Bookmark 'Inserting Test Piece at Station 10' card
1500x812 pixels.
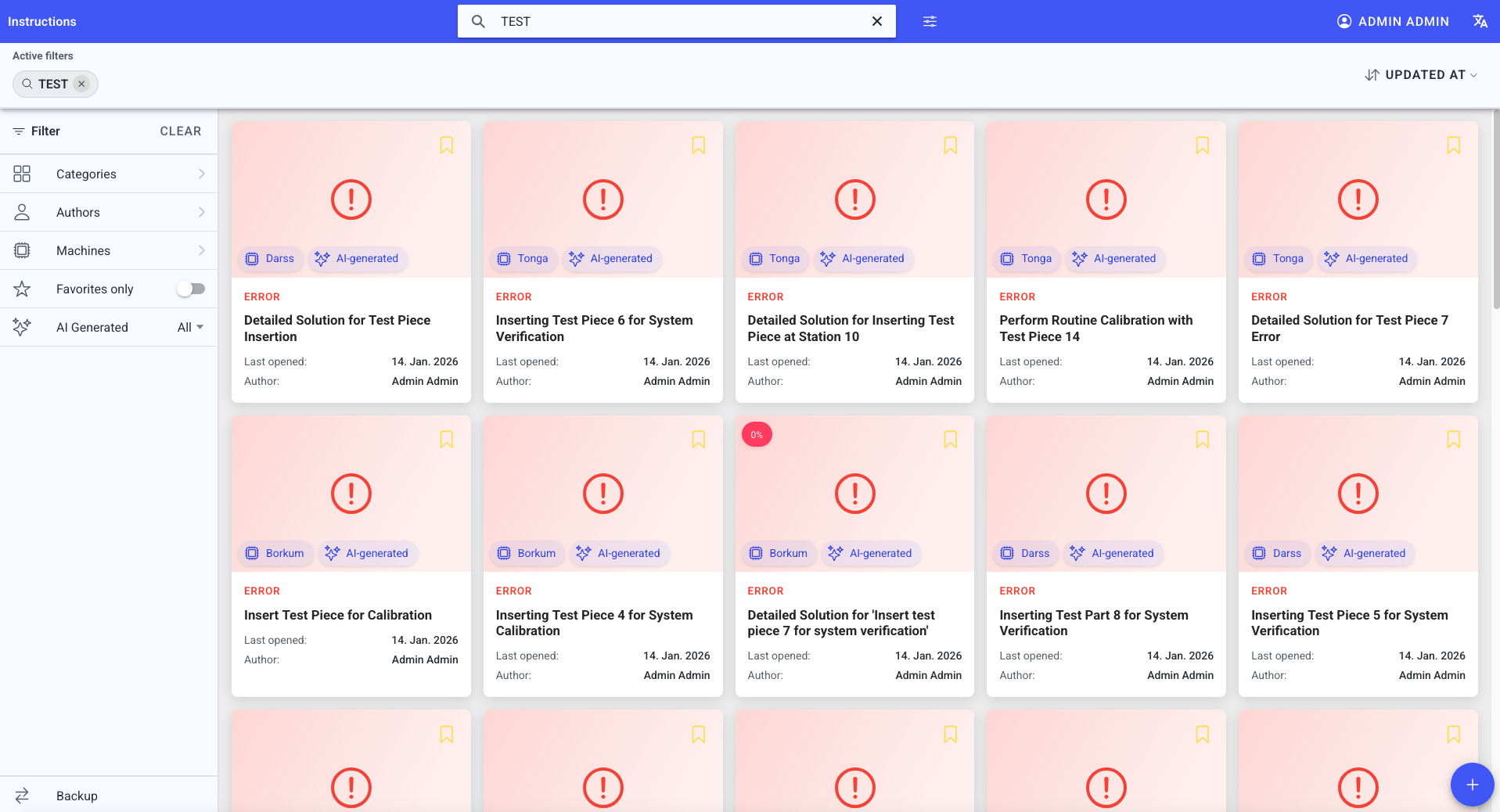point(951,145)
